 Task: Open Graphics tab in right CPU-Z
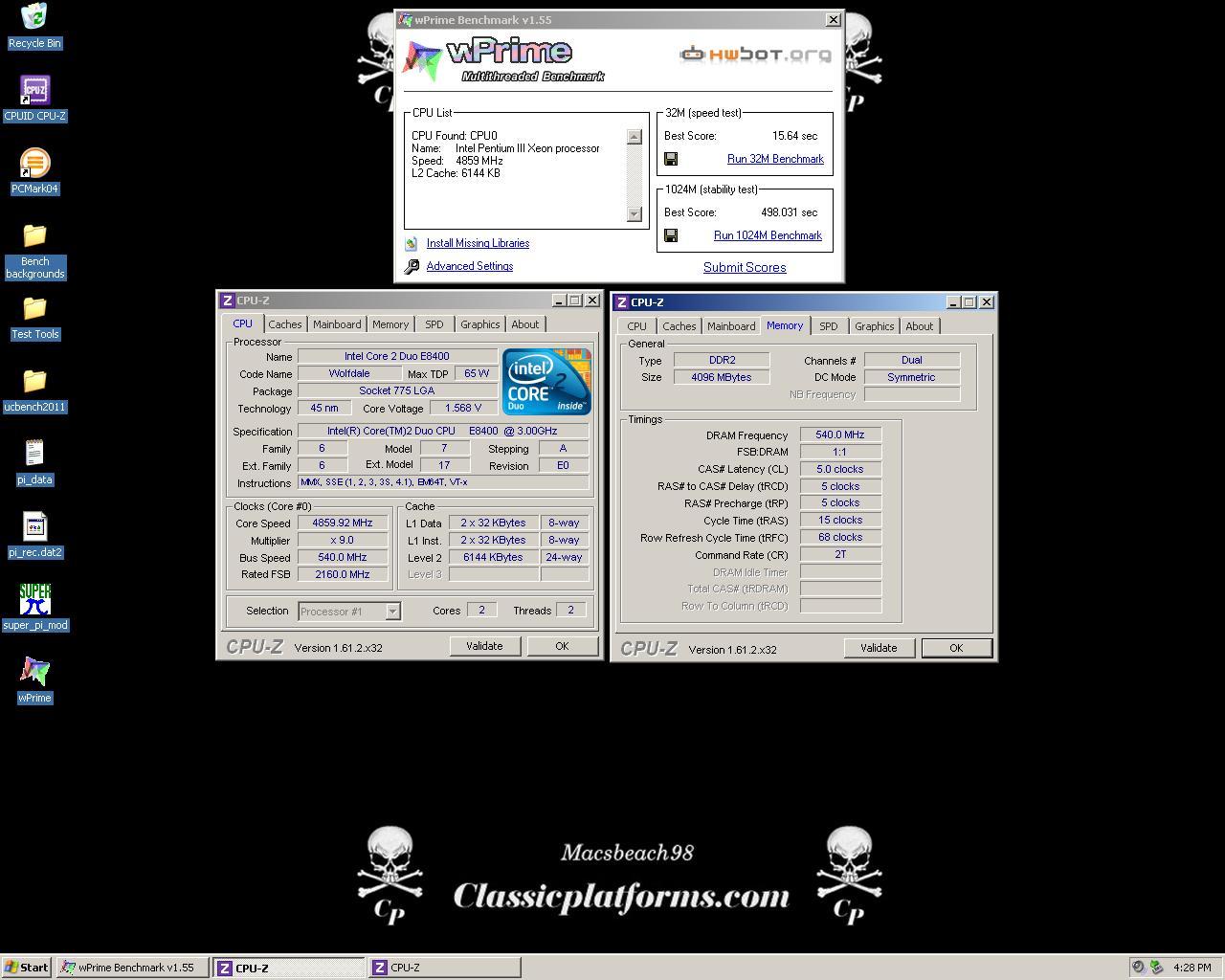coord(874,326)
